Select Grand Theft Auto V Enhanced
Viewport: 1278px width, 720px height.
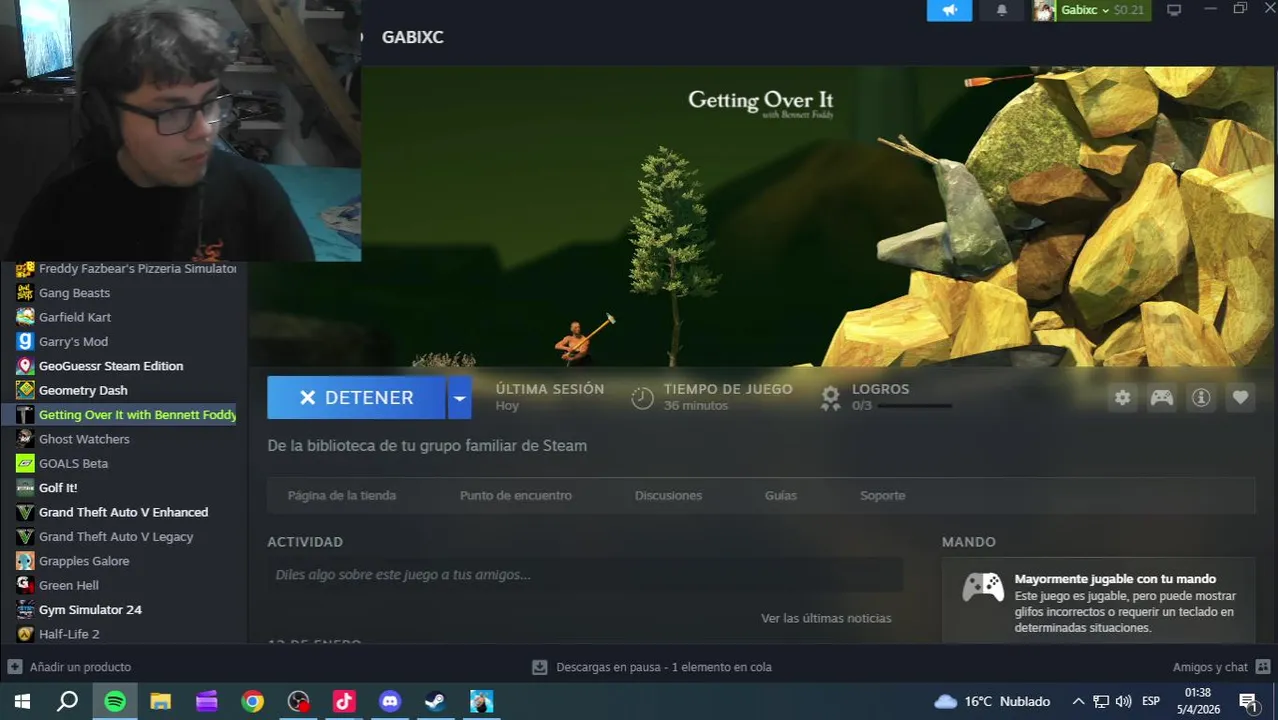[124, 512]
